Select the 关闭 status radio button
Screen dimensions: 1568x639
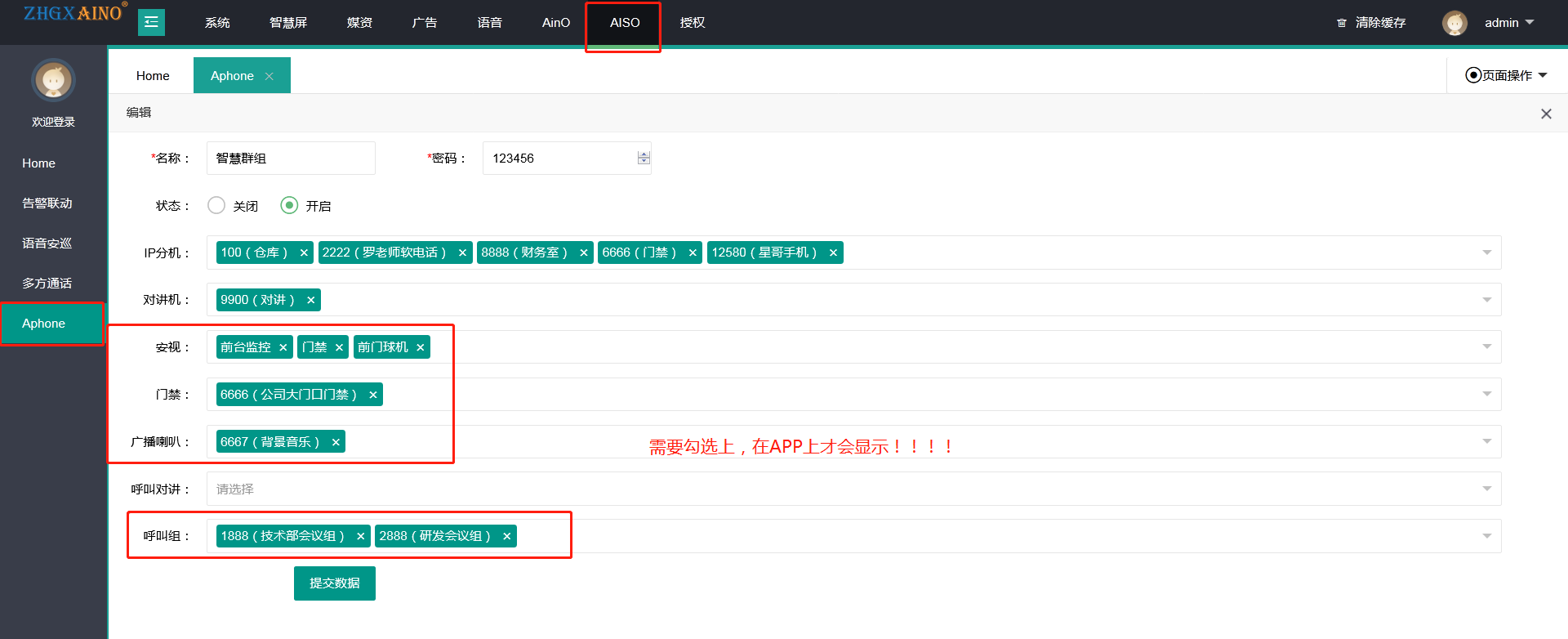216,206
